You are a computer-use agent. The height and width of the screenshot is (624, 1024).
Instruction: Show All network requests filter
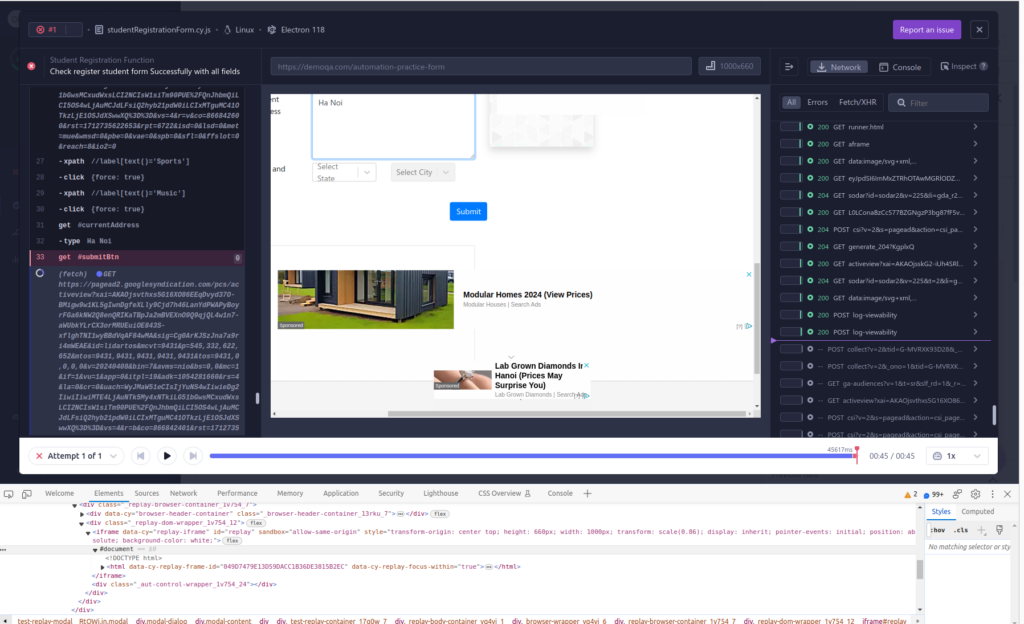pyautogui.click(x=791, y=102)
